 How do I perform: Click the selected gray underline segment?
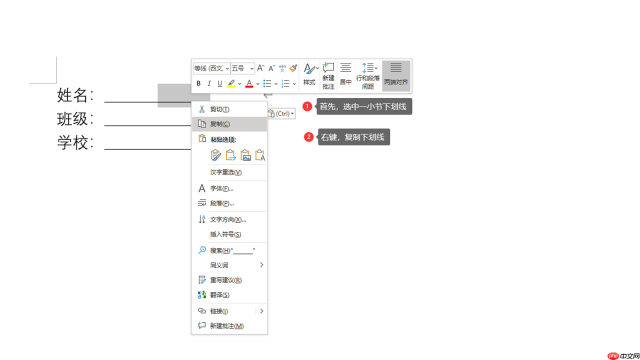click(175, 96)
